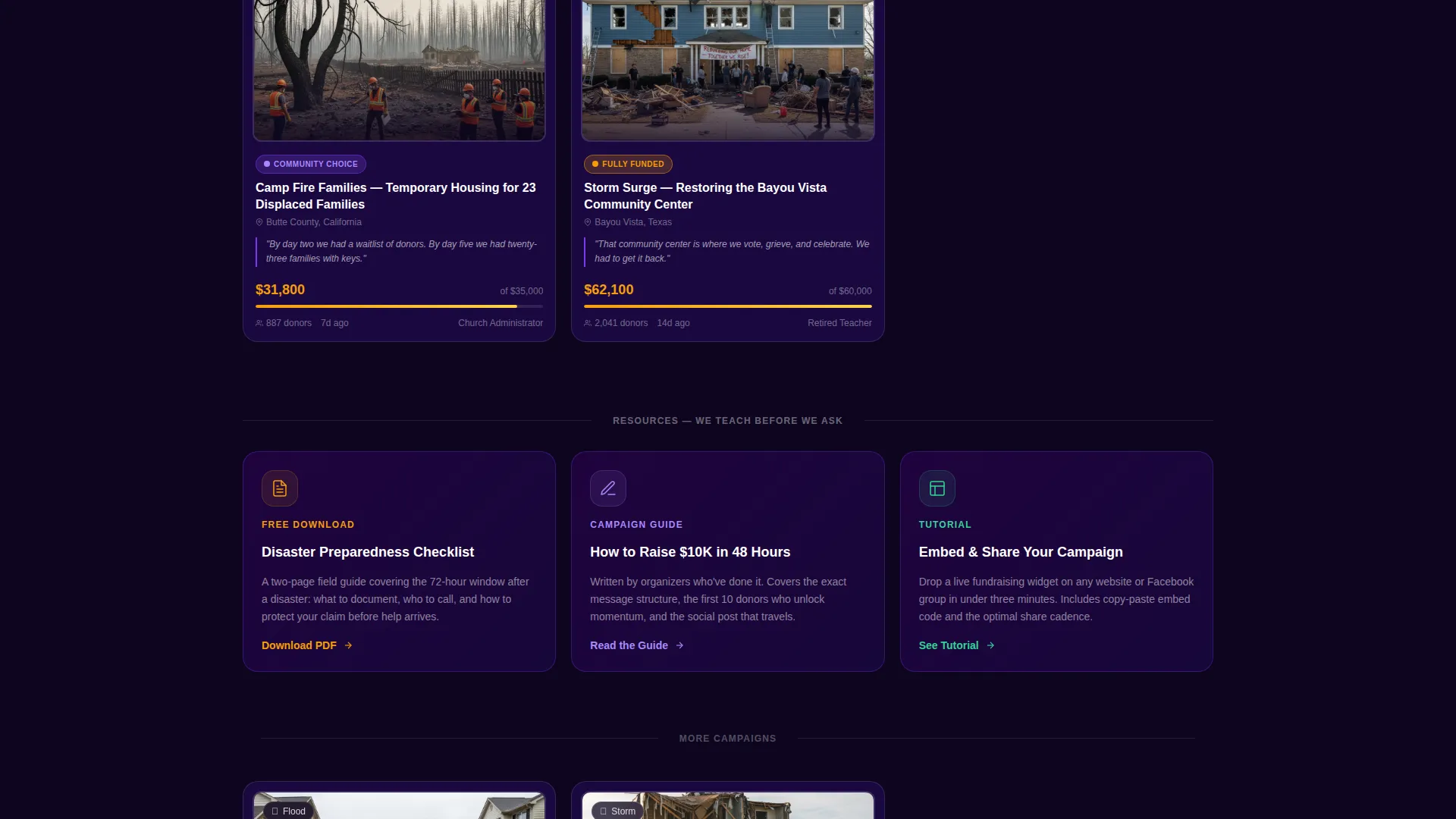The height and width of the screenshot is (819, 1456).
Task: Click the donors icon beside 2,041 donors
Action: click(588, 323)
